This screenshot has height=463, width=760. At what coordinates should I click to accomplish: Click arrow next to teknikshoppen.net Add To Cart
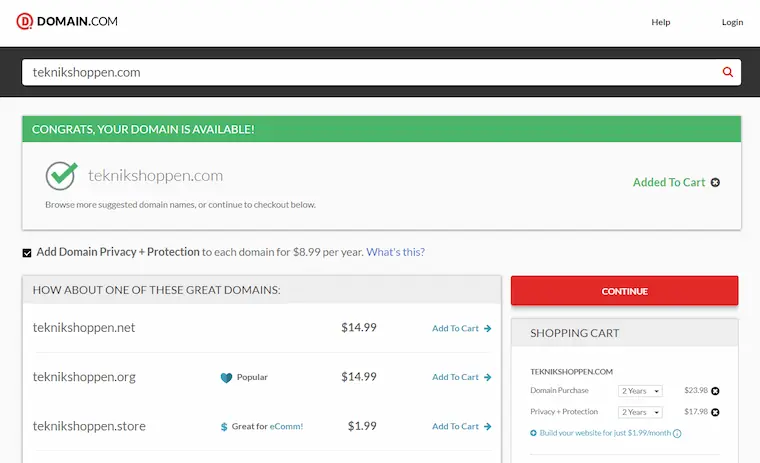pyautogui.click(x=488, y=328)
